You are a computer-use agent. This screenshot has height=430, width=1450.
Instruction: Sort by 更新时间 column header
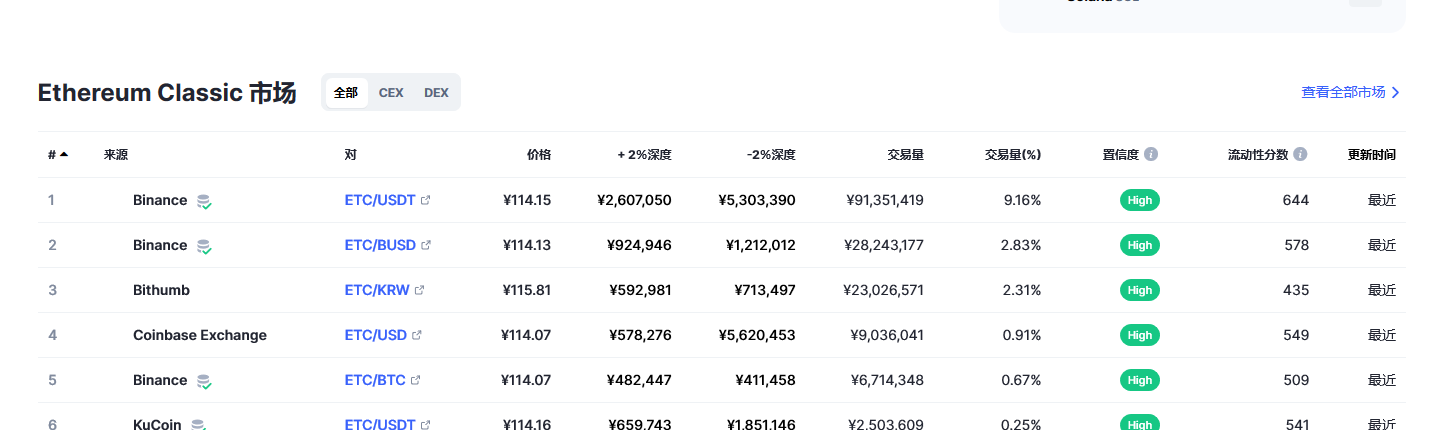[x=1372, y=155]
